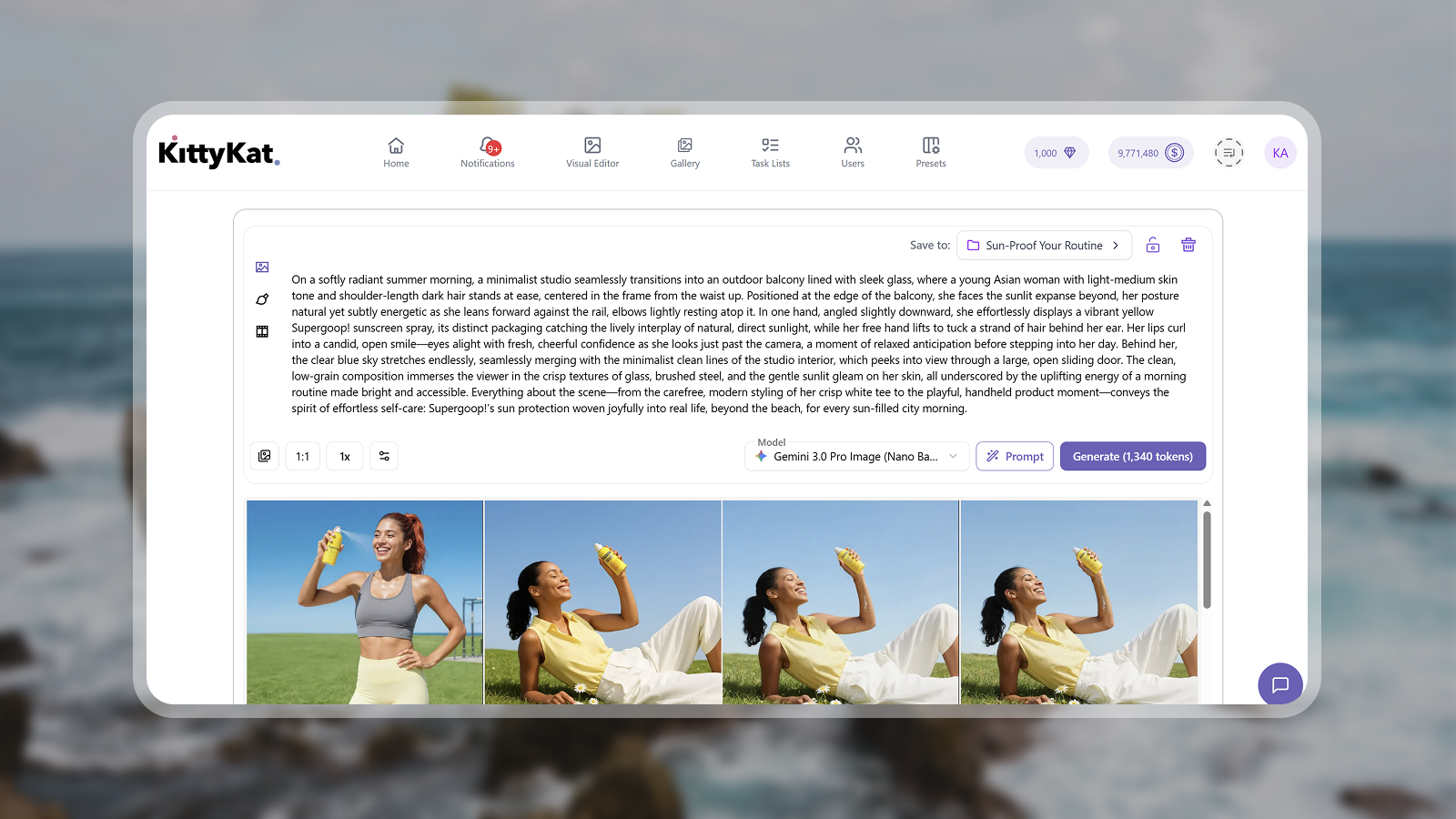The image size is (1456, 819).
Task: Open the 1:1 aspect ratio selector
Action: (x=302, y=457)
